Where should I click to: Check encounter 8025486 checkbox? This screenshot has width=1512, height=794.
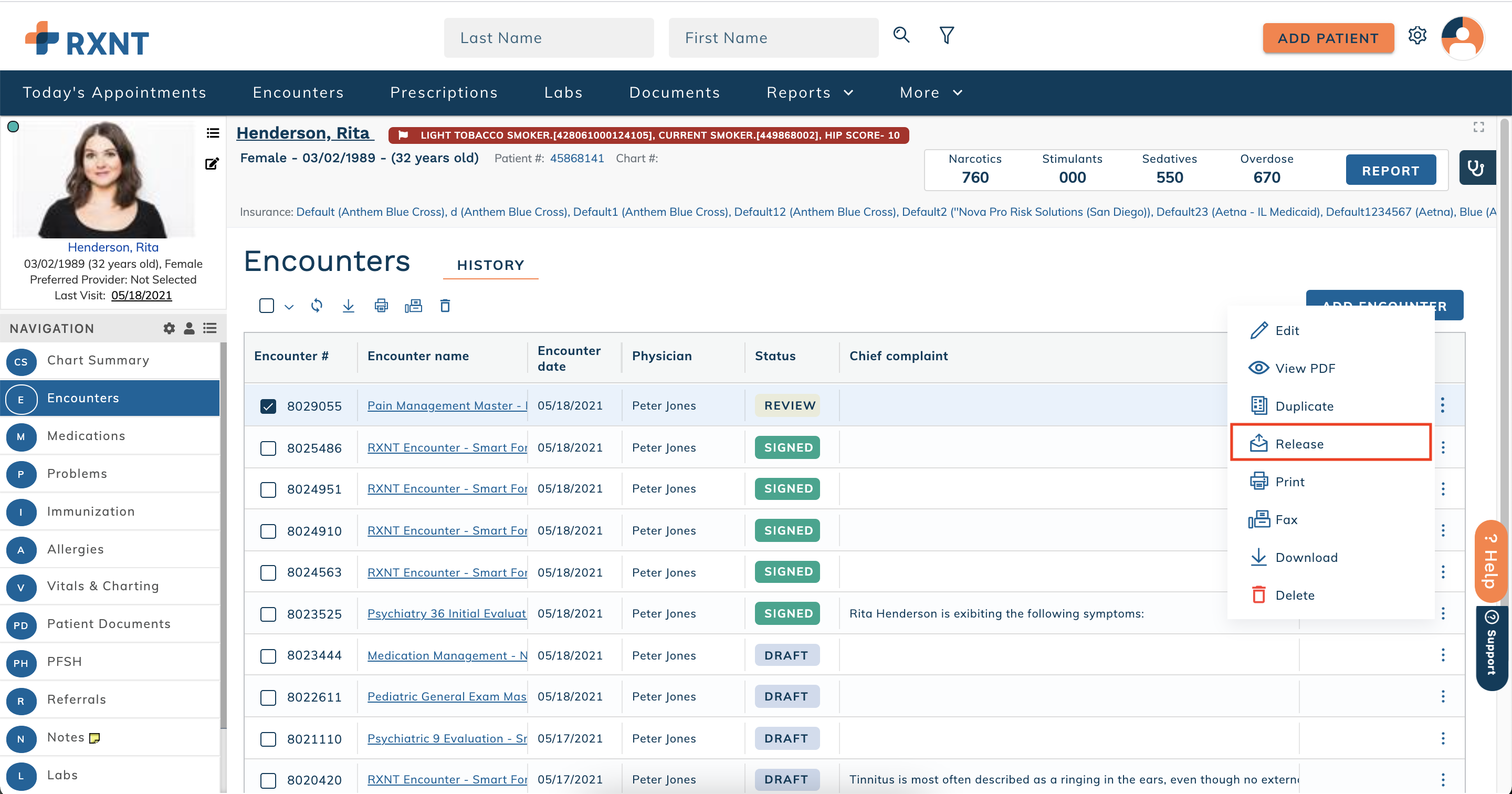(268, 448)
